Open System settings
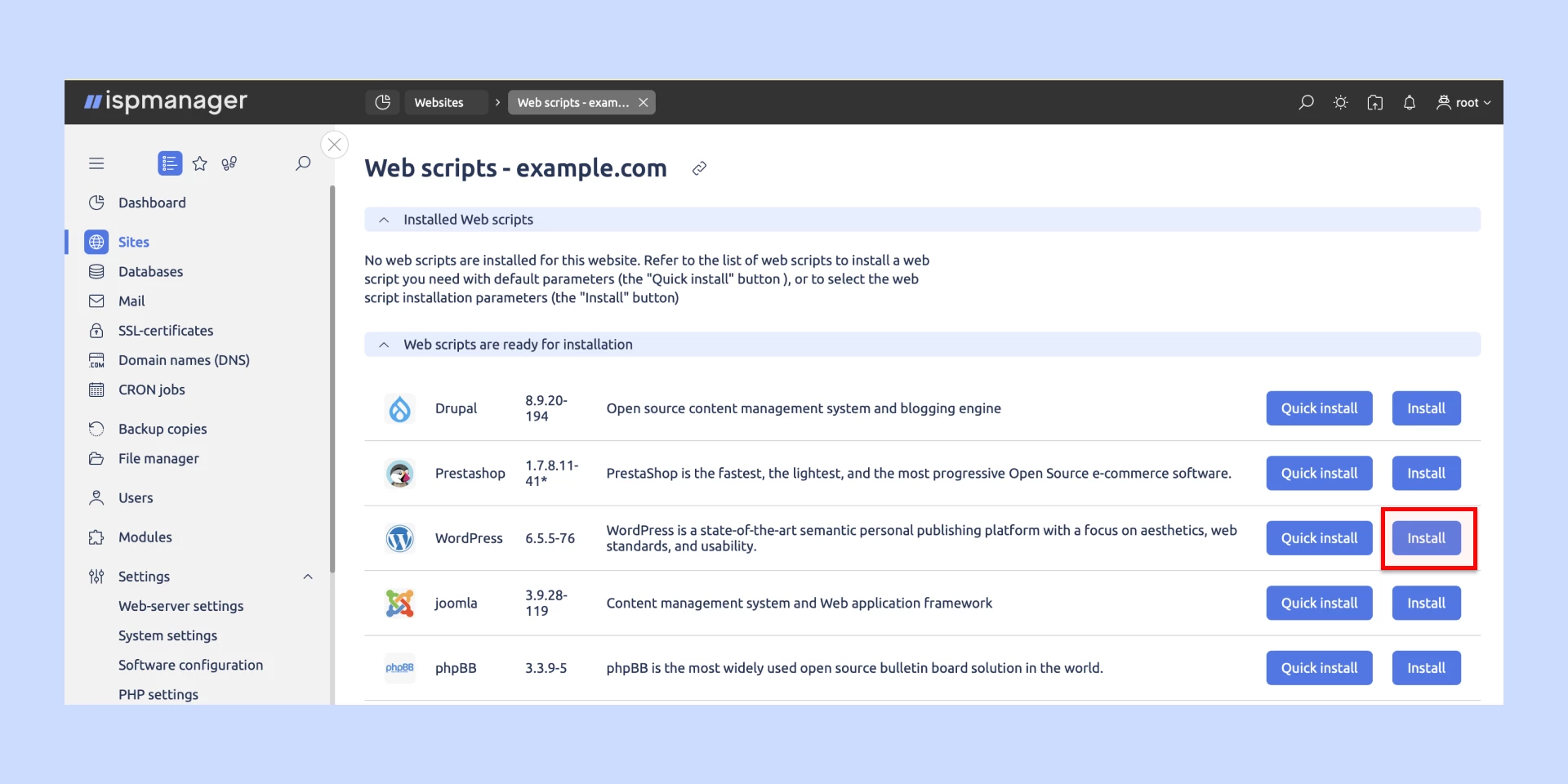Image resolution: width=1568 pixels, height=784 pixels. (x=167, y=635)
